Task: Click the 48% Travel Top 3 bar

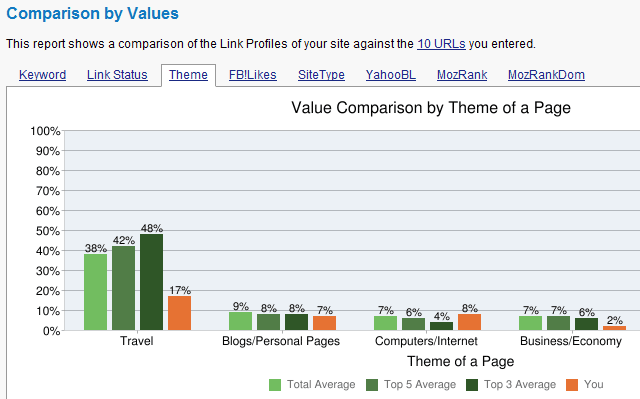Action: [151, 282]
